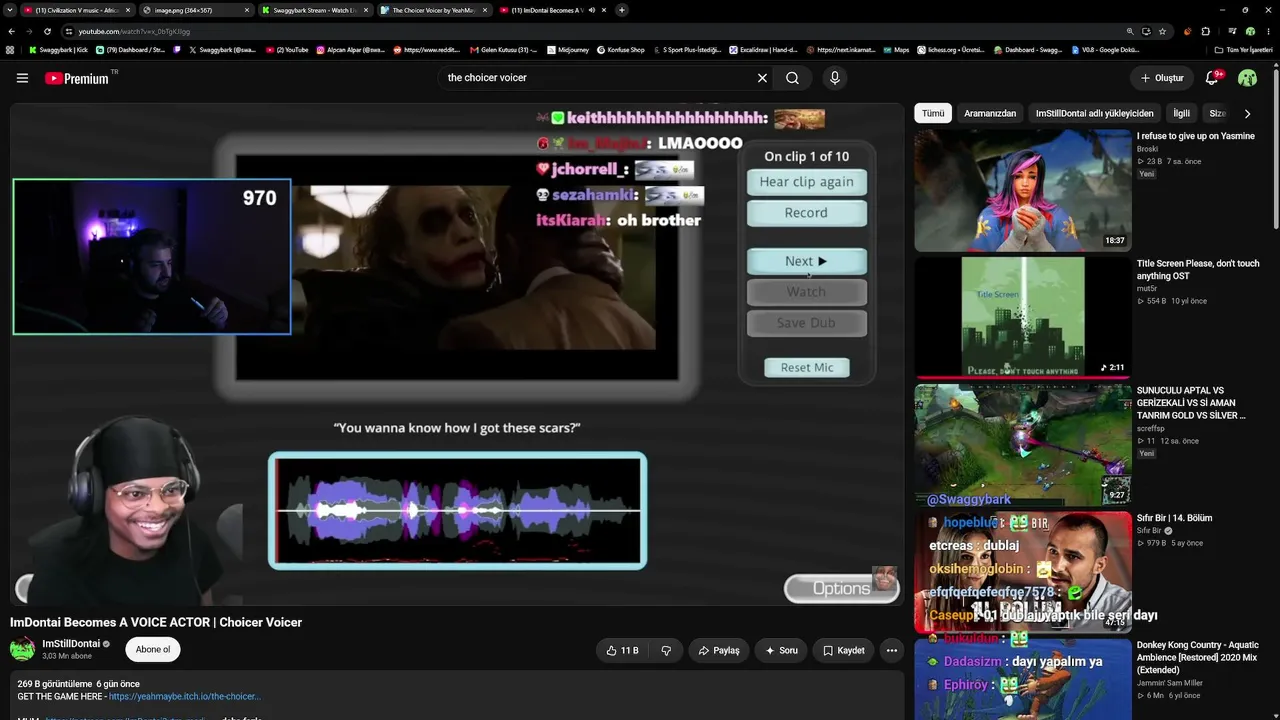1280x720 pixels.
Task: Open ImStillDontai channel avatar
Action: coord(22,650)
